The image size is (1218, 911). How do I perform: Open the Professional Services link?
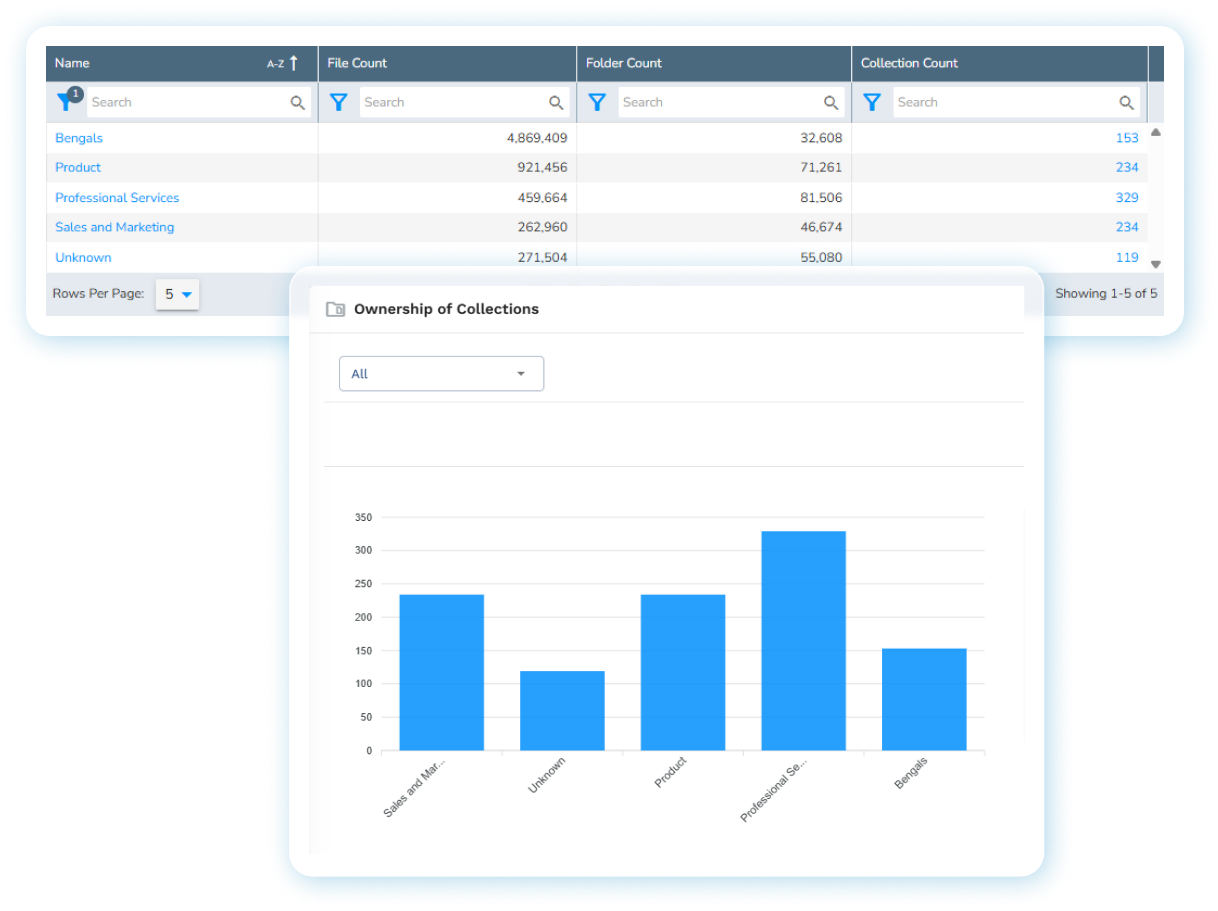pyautogui.click(x=117, y=198)
